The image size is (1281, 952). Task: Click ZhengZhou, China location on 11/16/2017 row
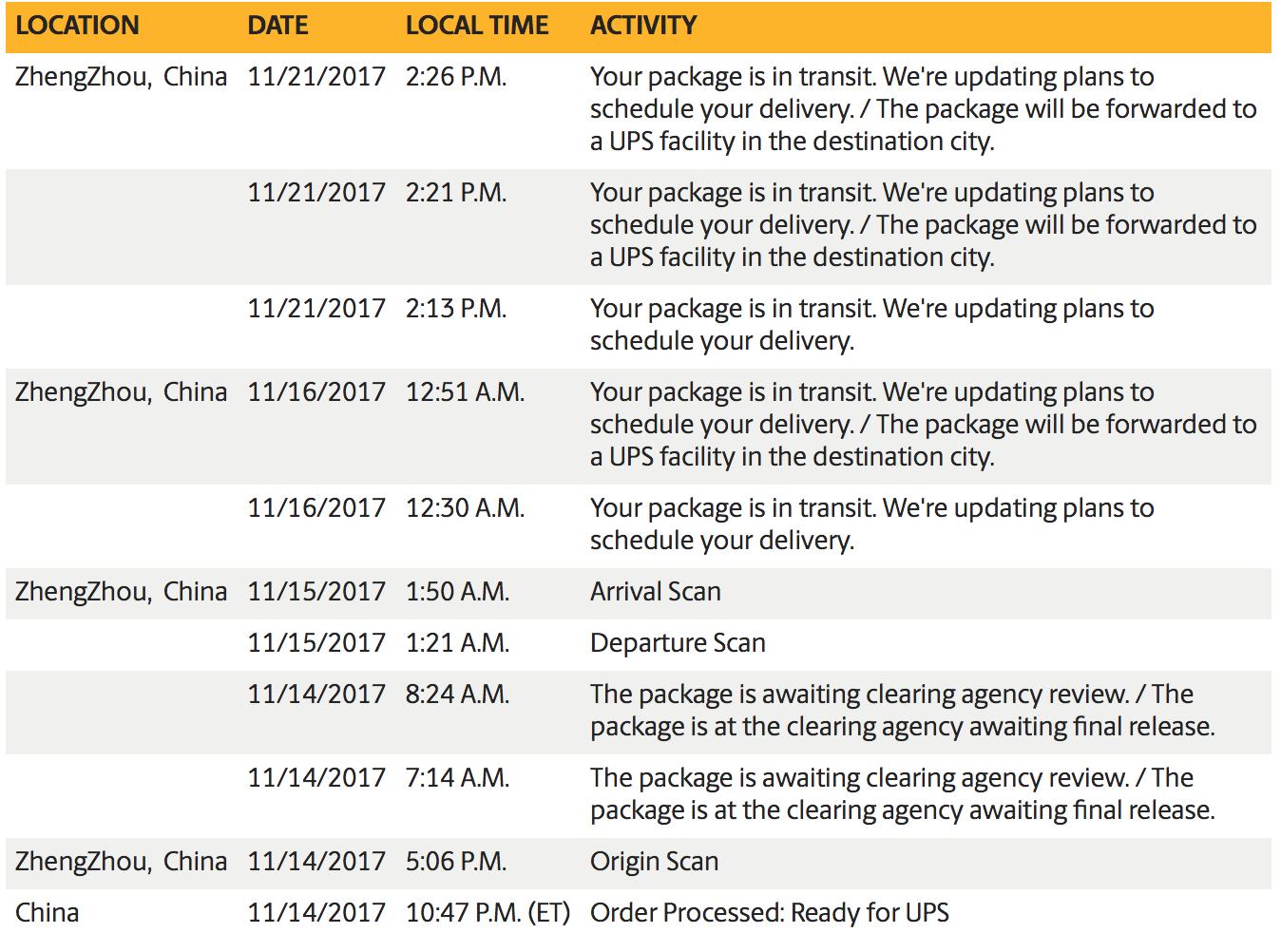click(x=121, y=392)
